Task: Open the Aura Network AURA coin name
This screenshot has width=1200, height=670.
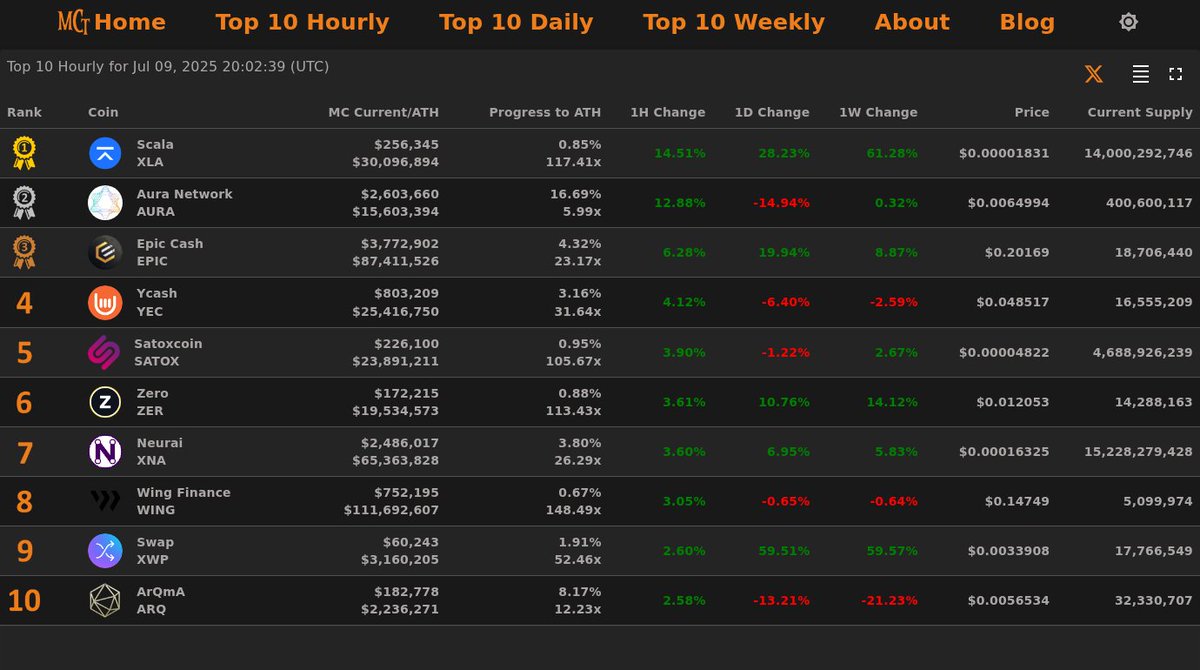Action: click(x=184, y=203)
